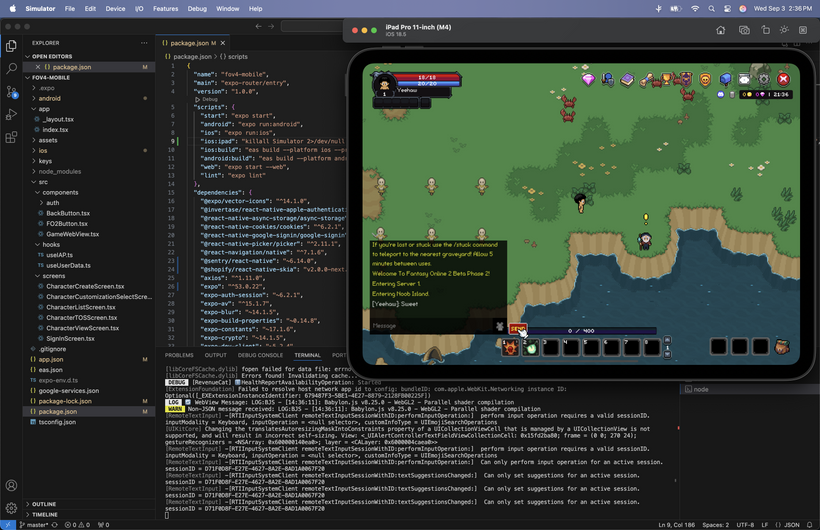Switch to the PROBLEMS panel tab

click(x=179, y=355)
